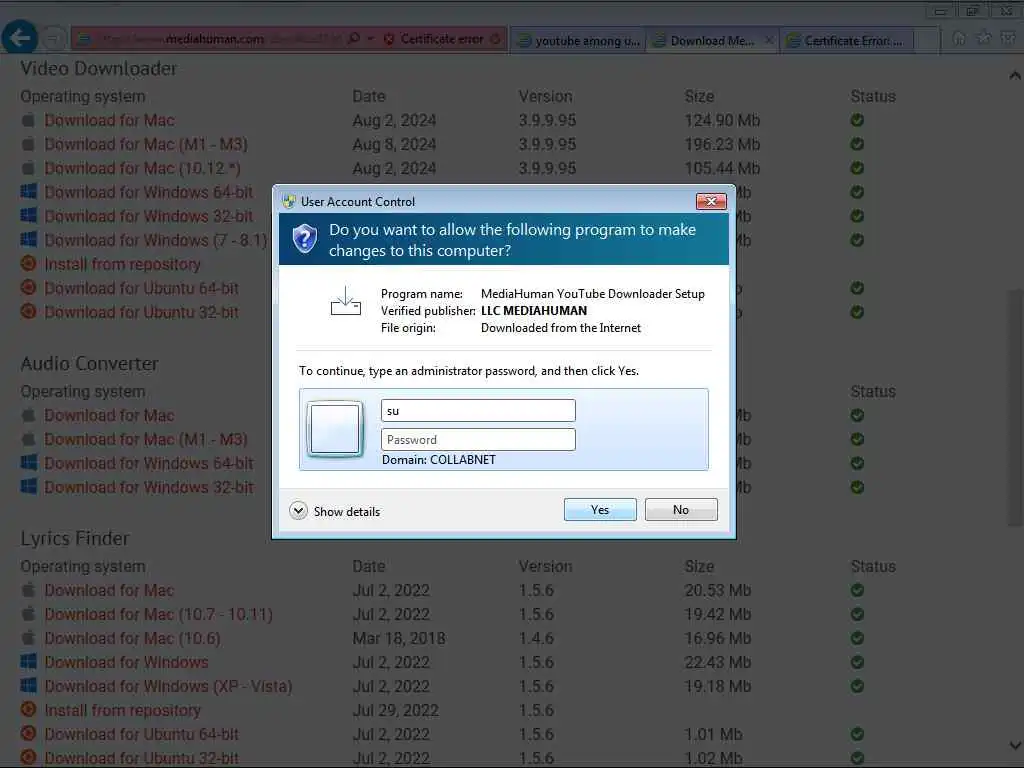
Task: Open the address bar dropdown arrow
Action: [x=371, y=39]
